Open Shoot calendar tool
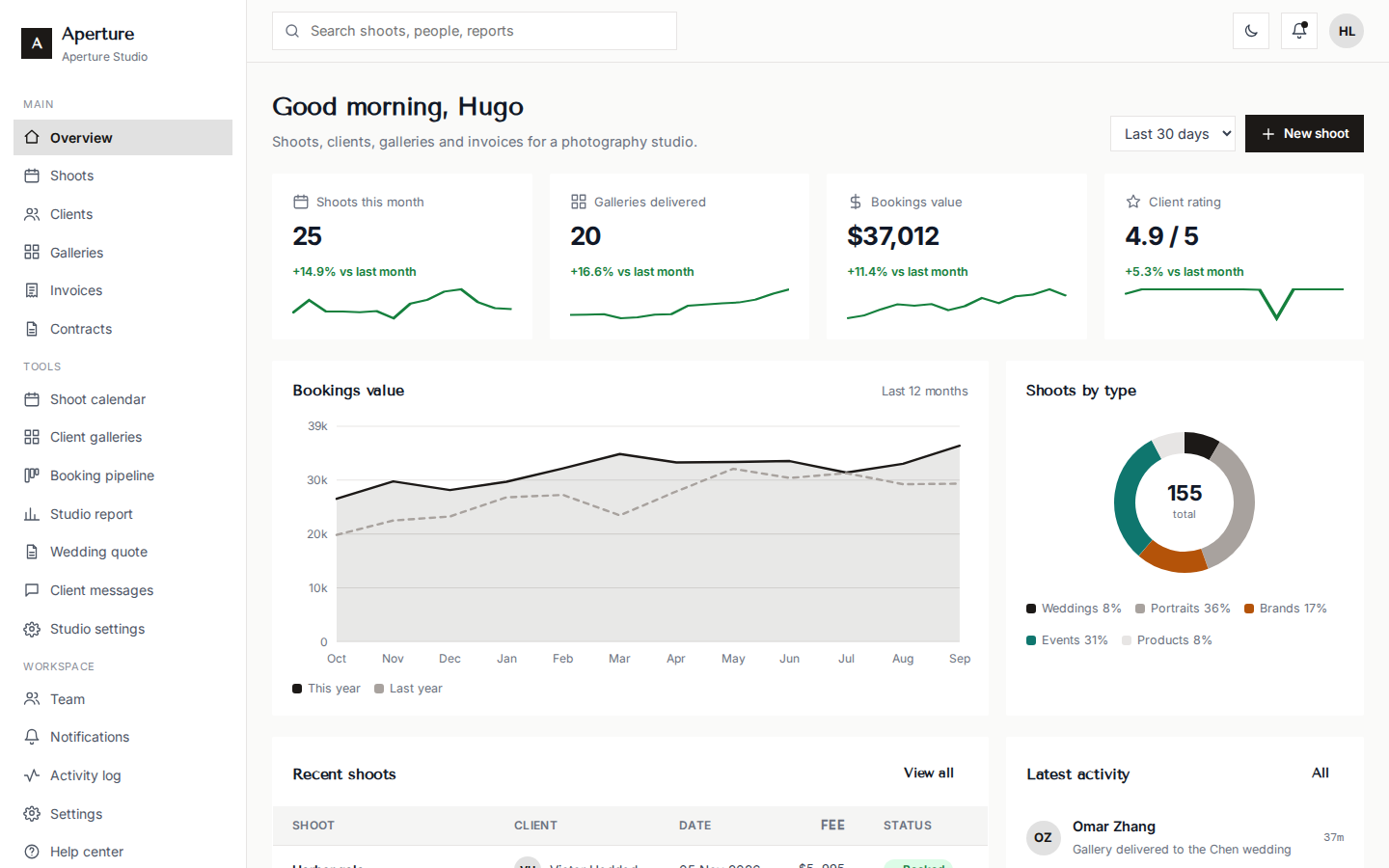Screen dimensions: 1389x868 coord(123,399)
